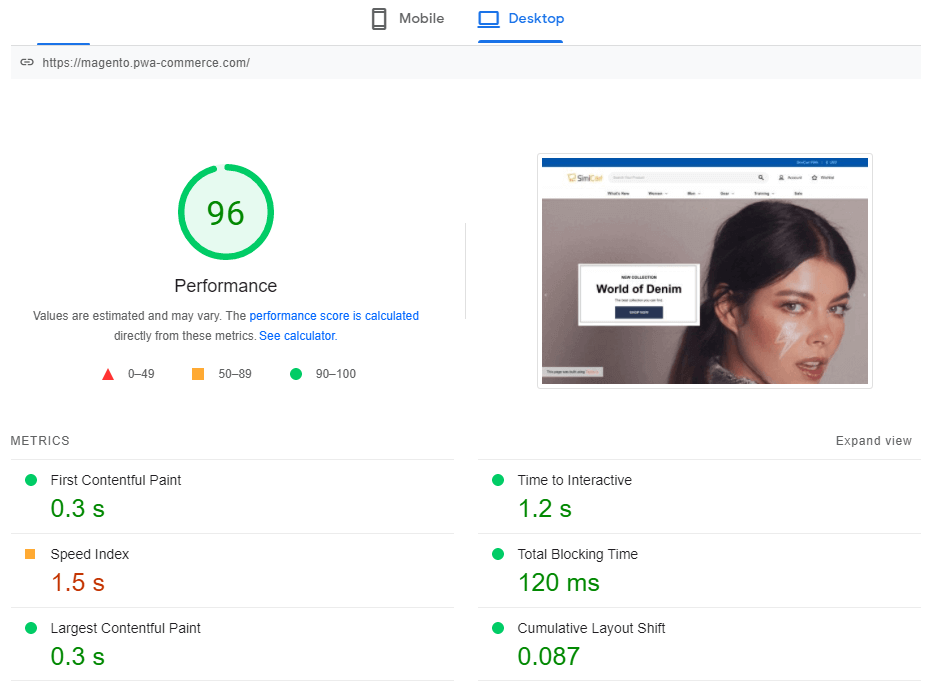The image size is (930, 686).
Task: Select the Desktop tab
Action: pyautogui.click(x=521, y=19)
